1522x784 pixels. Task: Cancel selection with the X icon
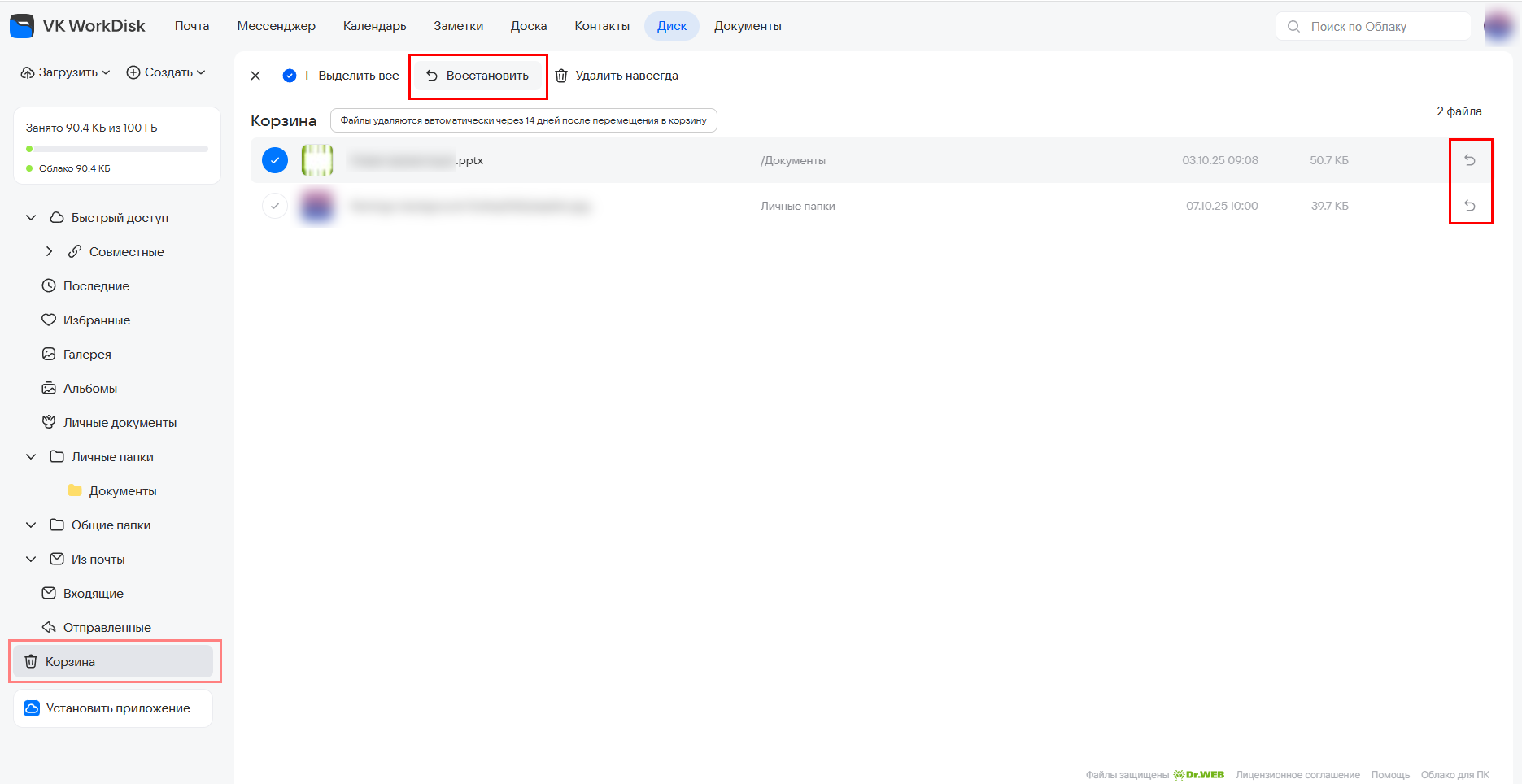click(x=255, y=76)
